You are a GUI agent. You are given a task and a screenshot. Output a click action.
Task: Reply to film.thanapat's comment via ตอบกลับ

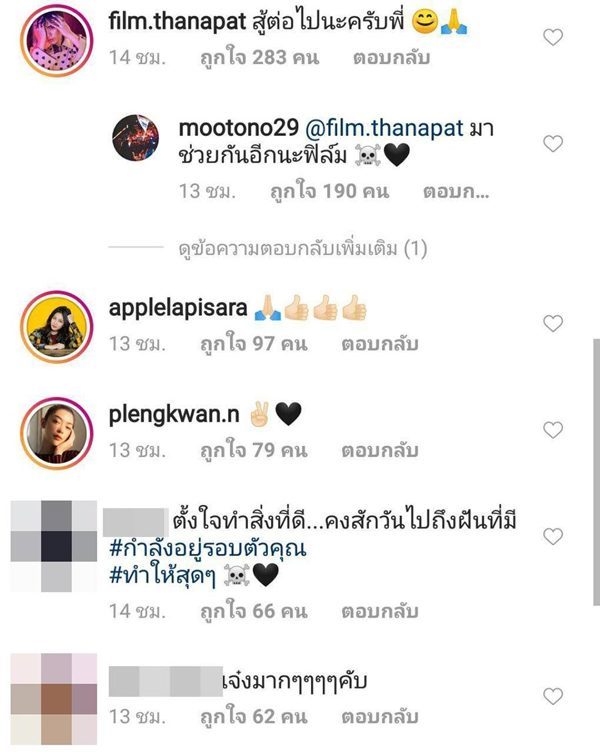[x=391, y=58]
